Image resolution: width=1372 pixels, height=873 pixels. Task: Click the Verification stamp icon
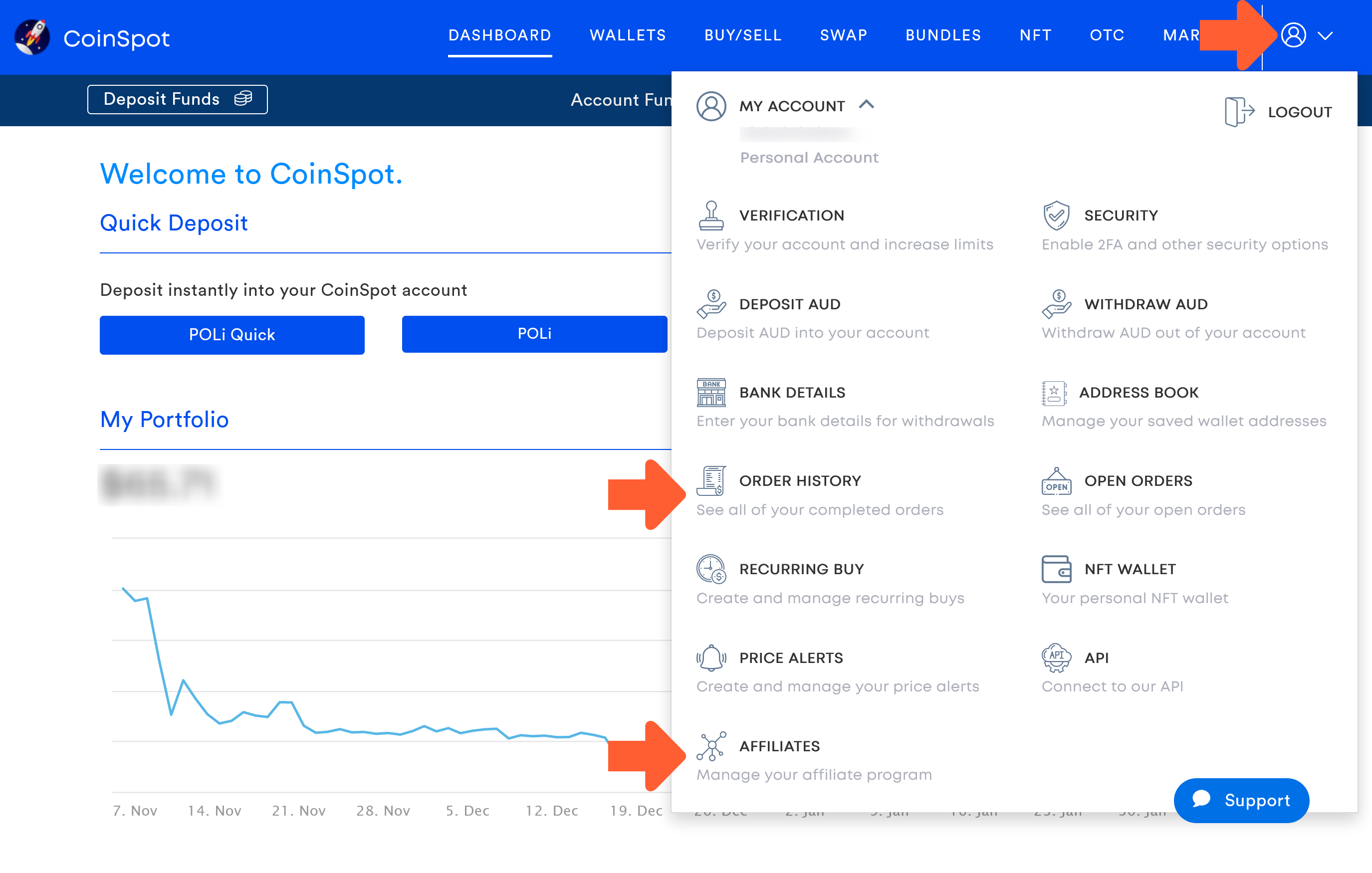711,216
